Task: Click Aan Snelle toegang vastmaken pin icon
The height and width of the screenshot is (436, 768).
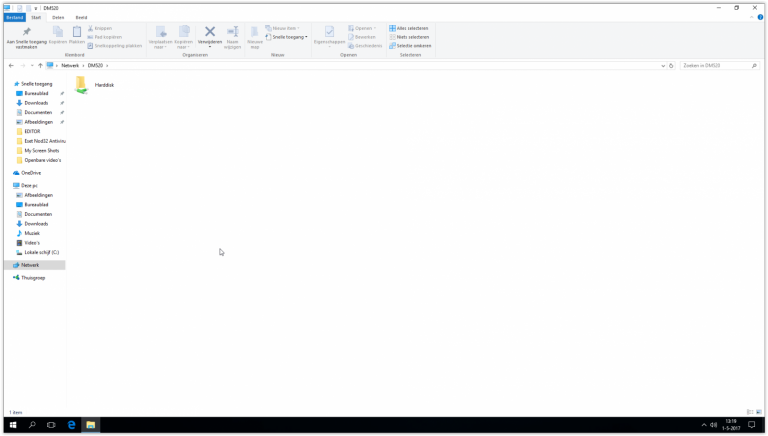Action: coord(26,33)
